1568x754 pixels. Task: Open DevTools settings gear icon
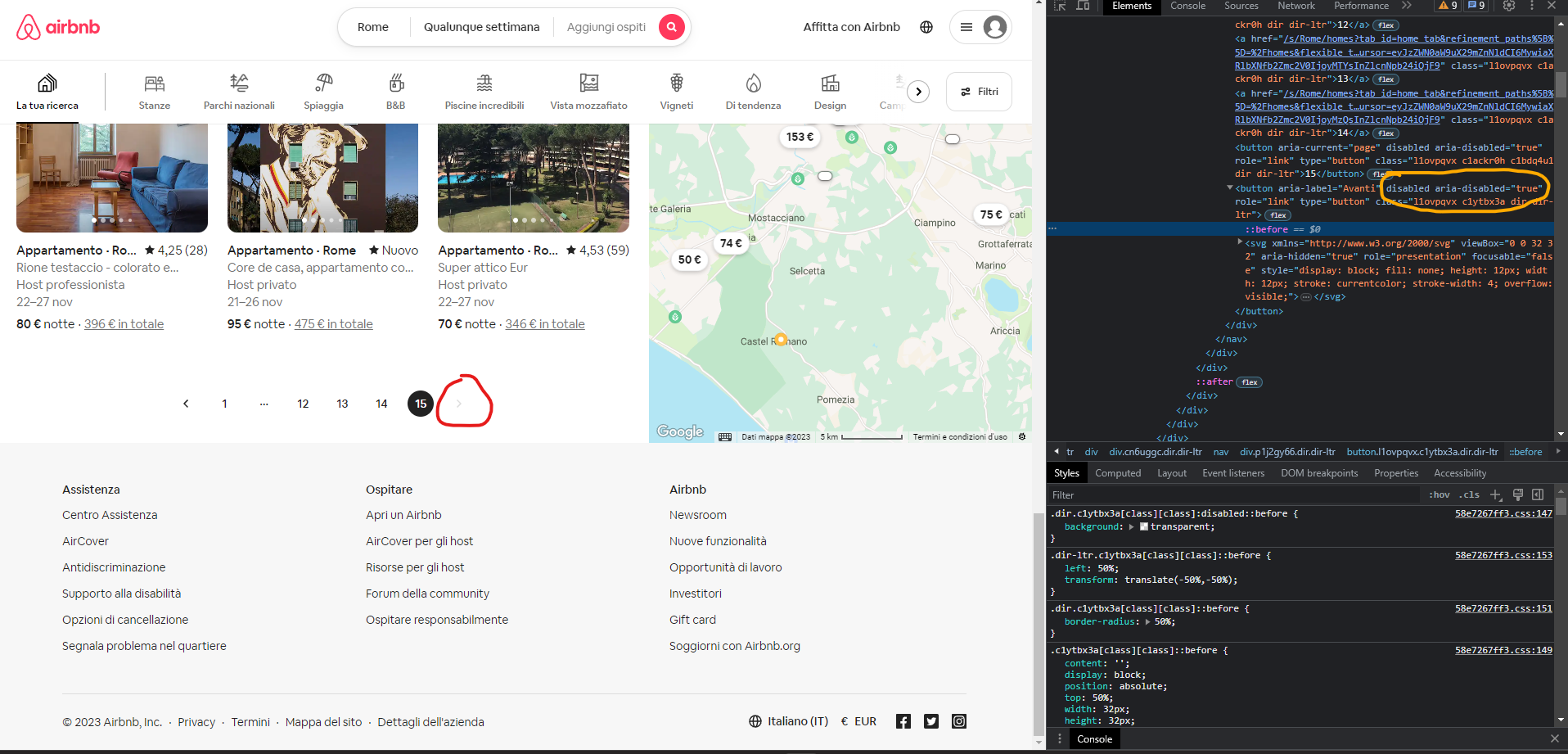[x=1509, y=6]
